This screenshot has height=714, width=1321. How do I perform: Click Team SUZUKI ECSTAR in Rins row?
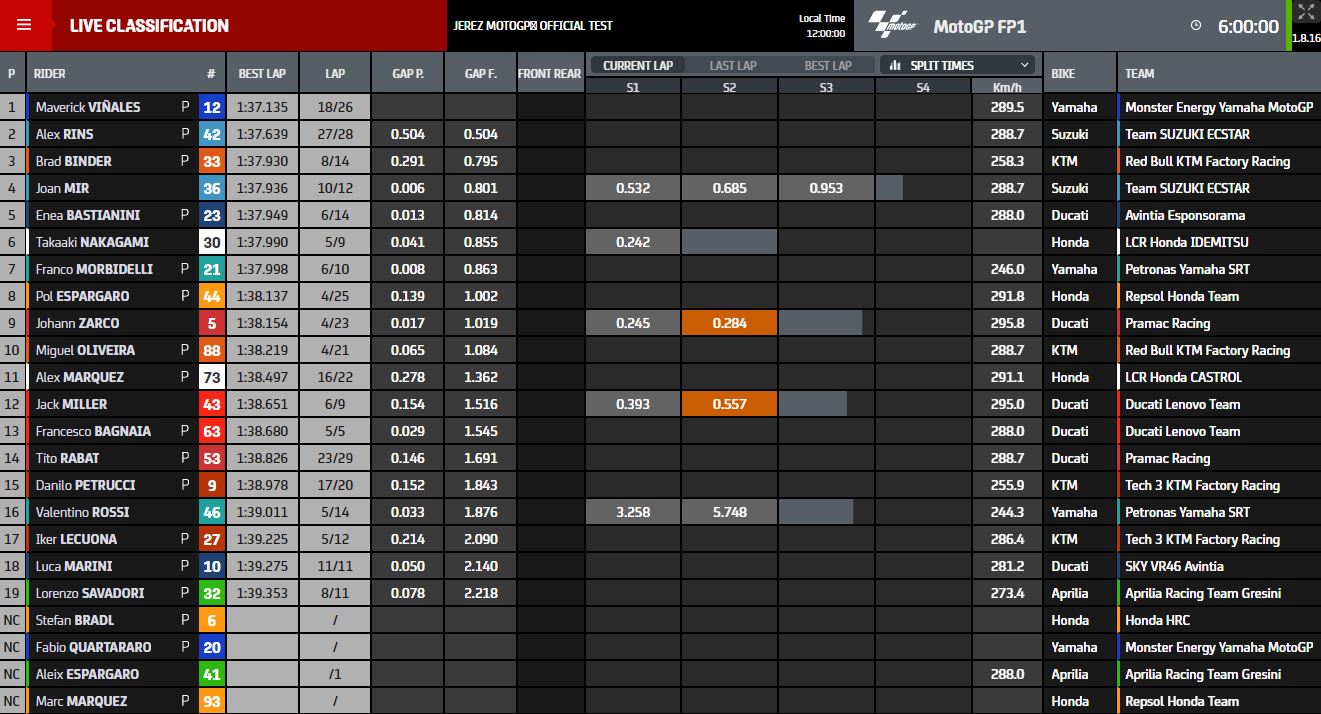[x=1187, y=134]
